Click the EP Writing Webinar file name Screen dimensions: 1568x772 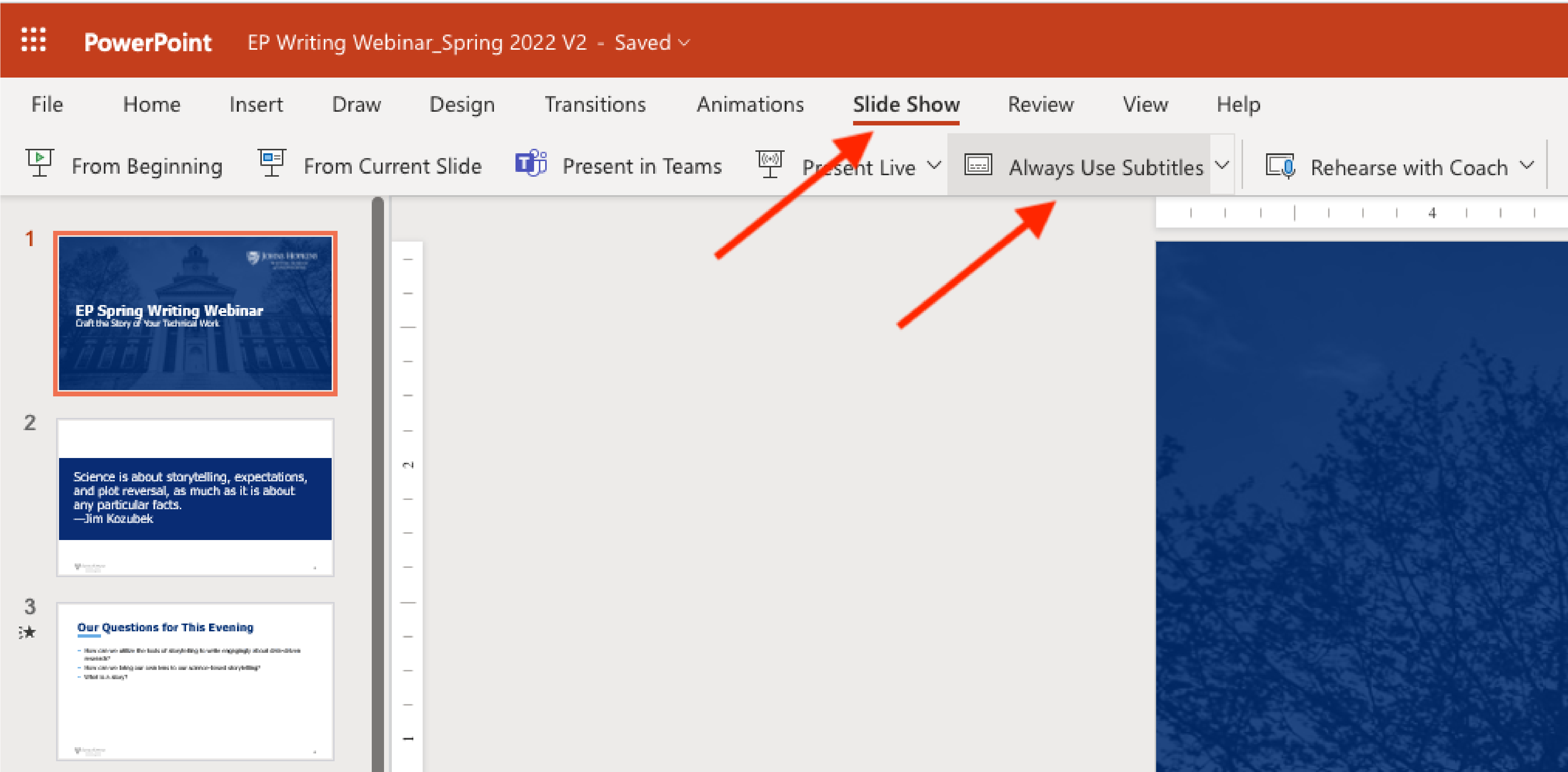[x=417, y=43]
